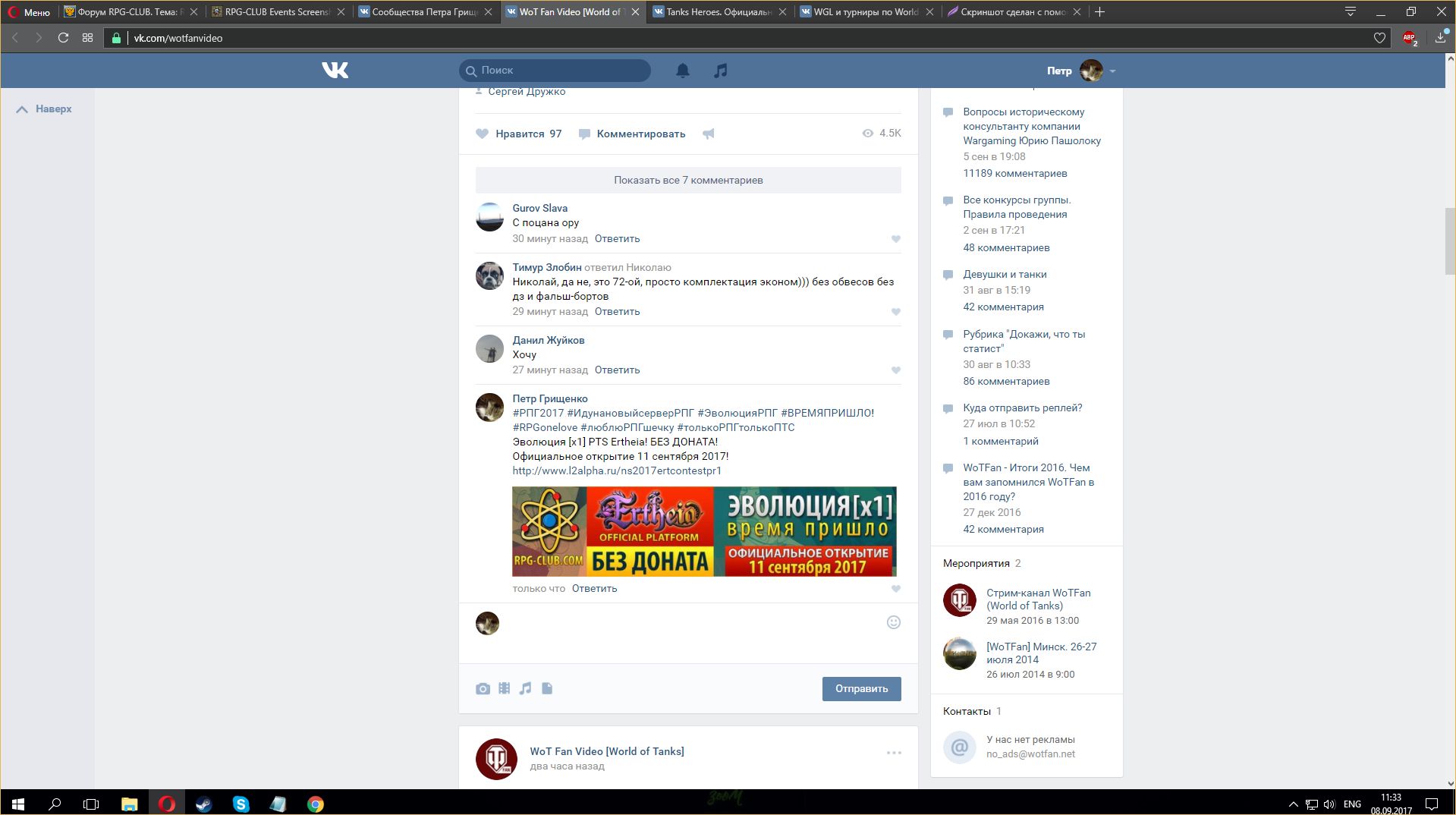The height and width of the screenshot is (815, 1456).
Task: Open a new browser tab with plus icon
Action: (1099, 11)
